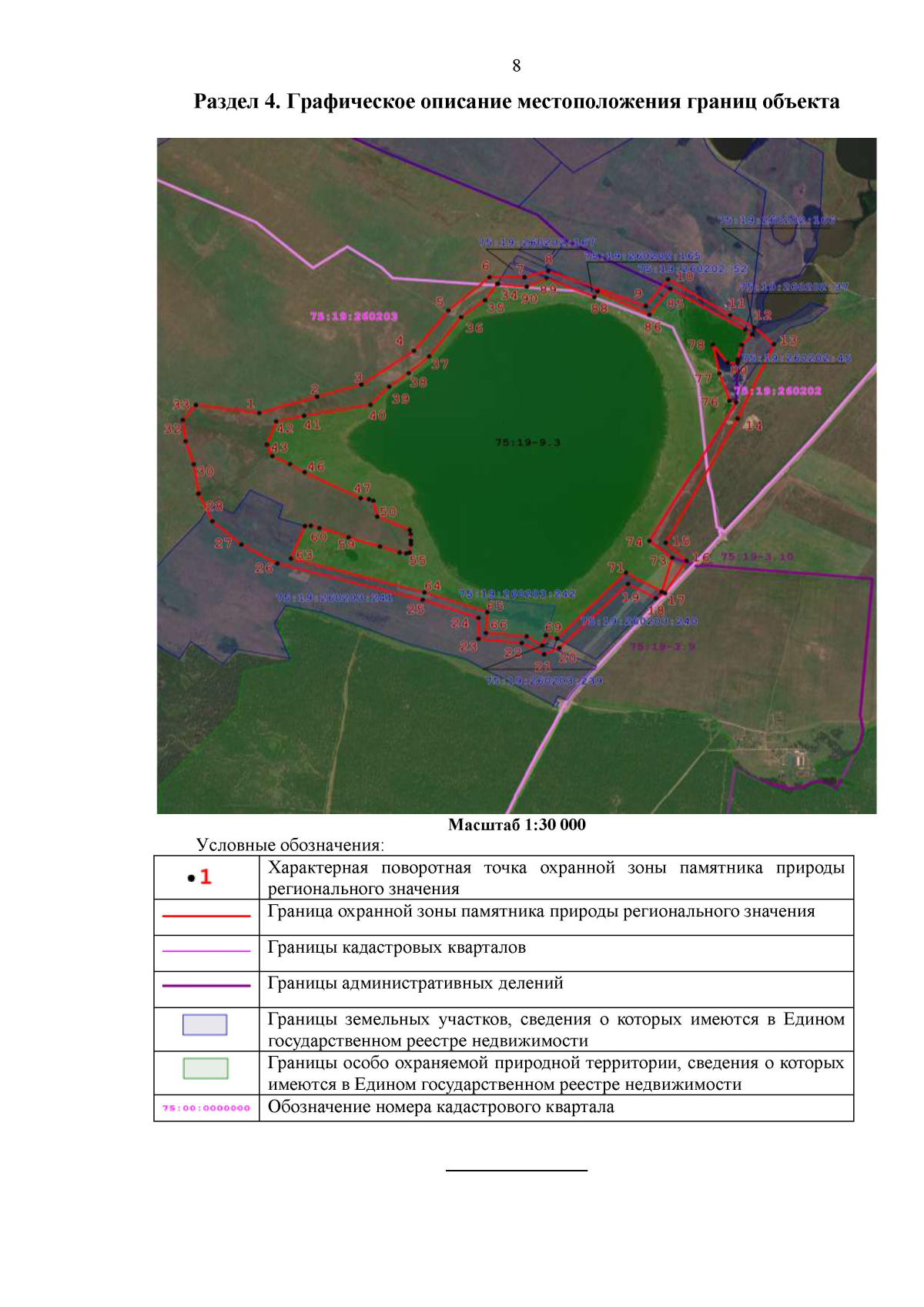The height and width of the screenshot is (1307, 924).
Task: Select the green protected territory legend rectangle
Action: pos(205,1068)
